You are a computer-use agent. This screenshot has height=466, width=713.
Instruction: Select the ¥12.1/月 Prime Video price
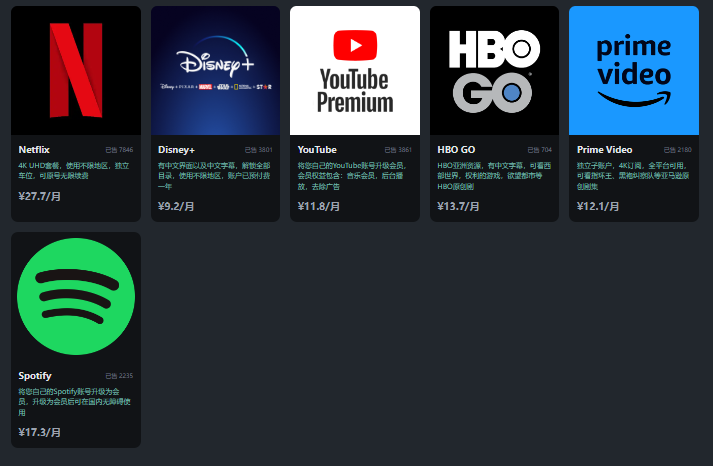click(598, 206)
